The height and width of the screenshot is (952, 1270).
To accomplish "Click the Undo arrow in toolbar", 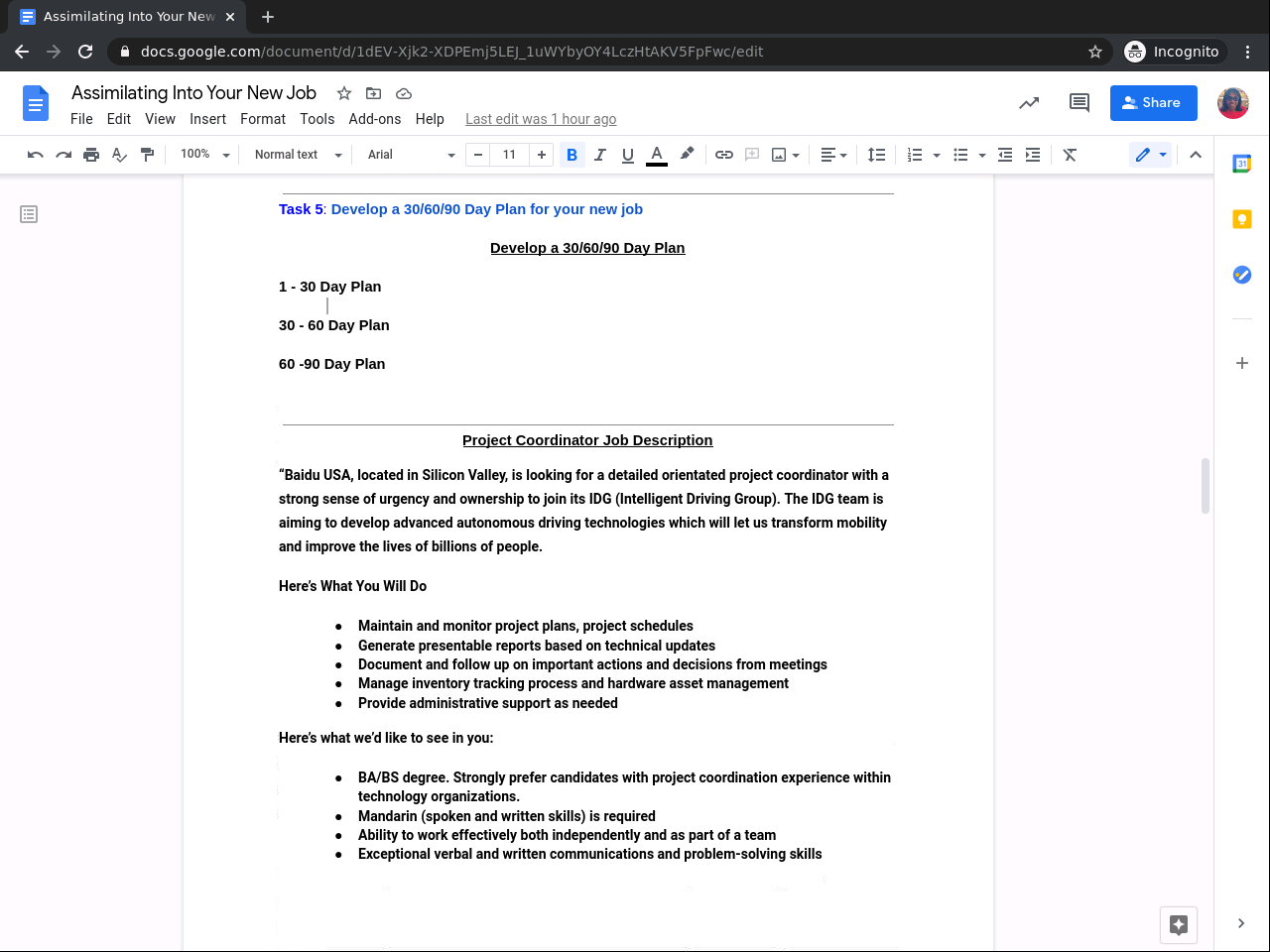I will click(x=36, y=155).
